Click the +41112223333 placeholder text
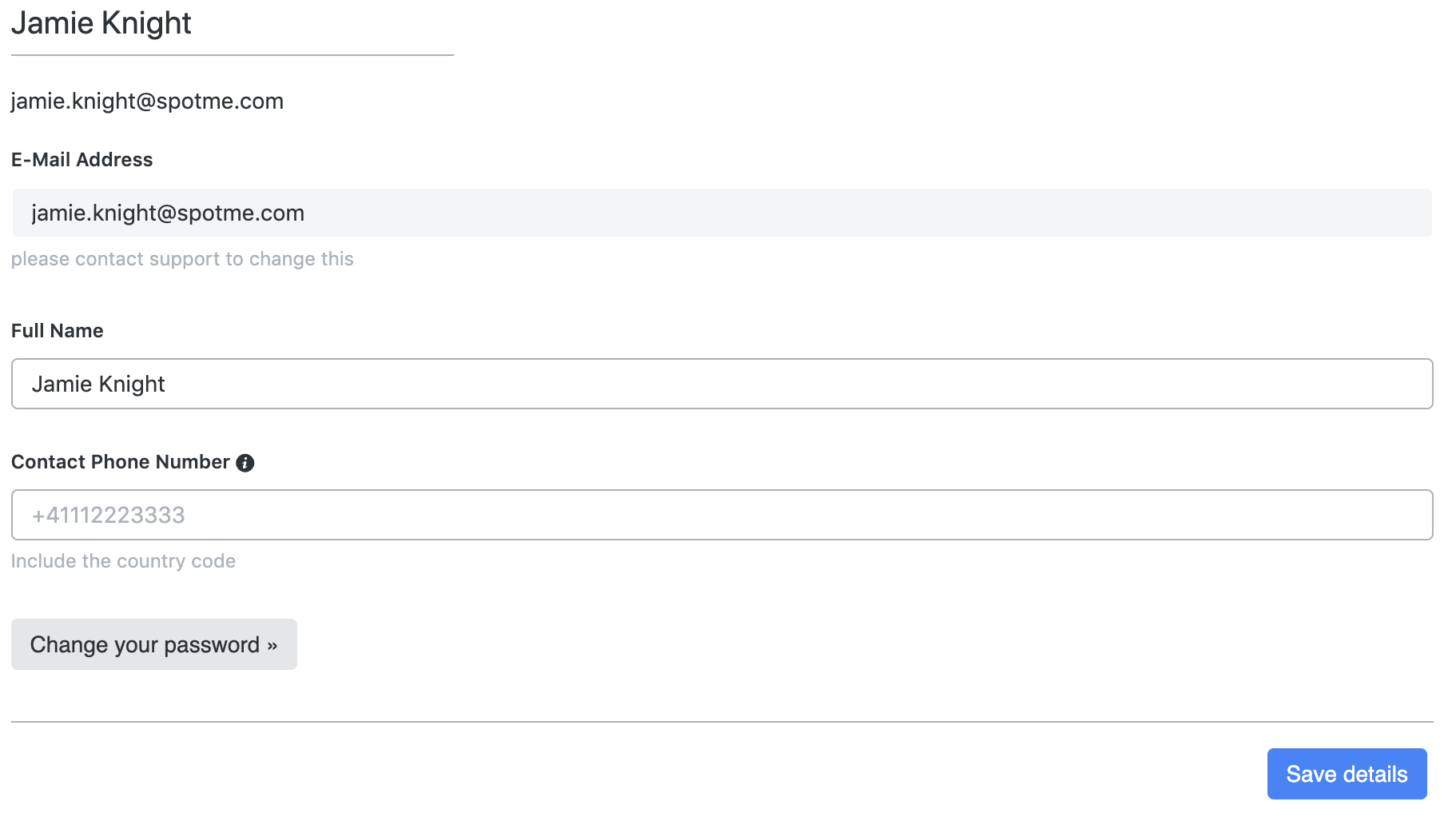The image size is (1456, 825). [109, 515]
